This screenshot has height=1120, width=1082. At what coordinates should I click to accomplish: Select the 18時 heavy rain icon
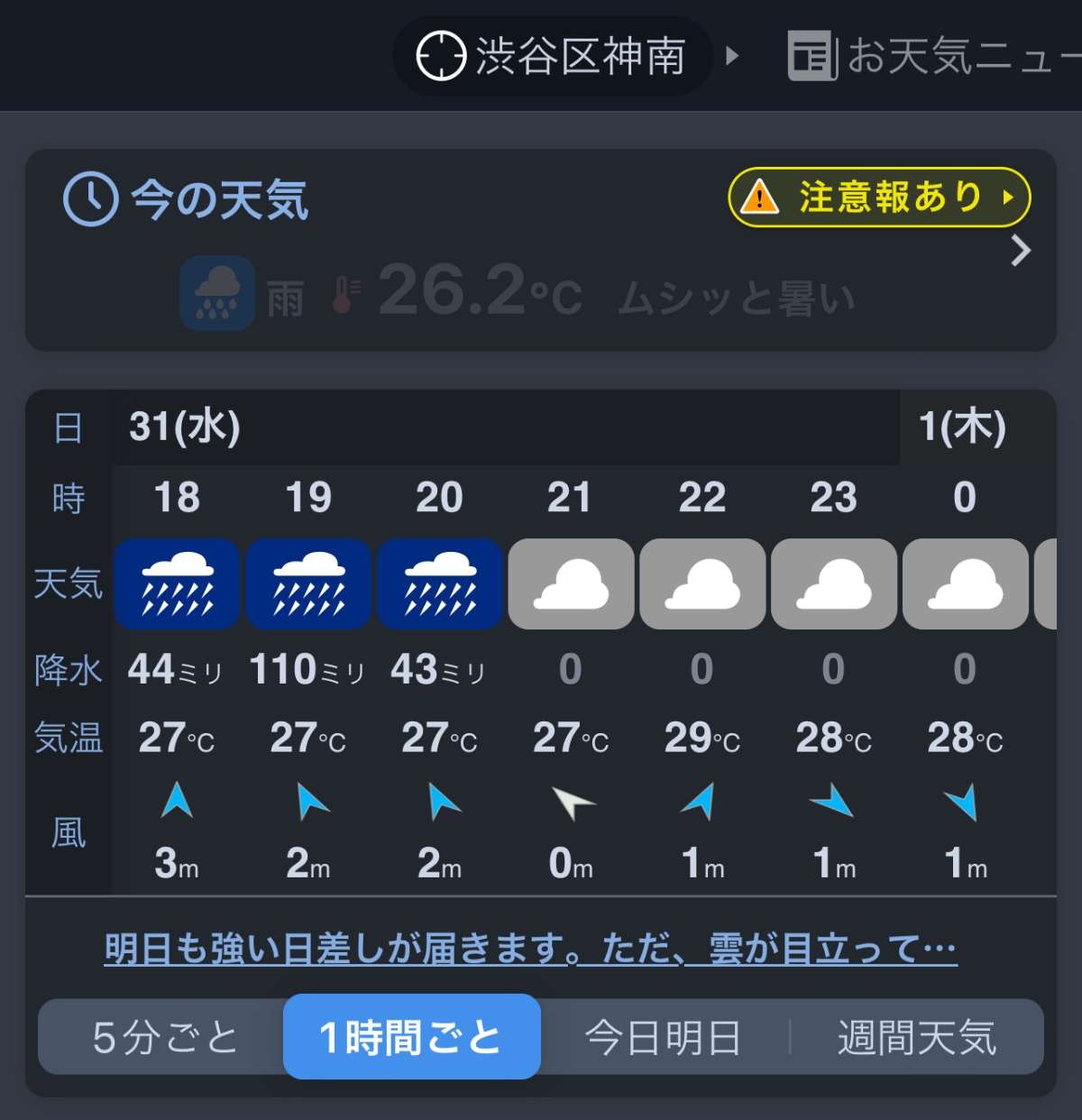click(177, 583)
